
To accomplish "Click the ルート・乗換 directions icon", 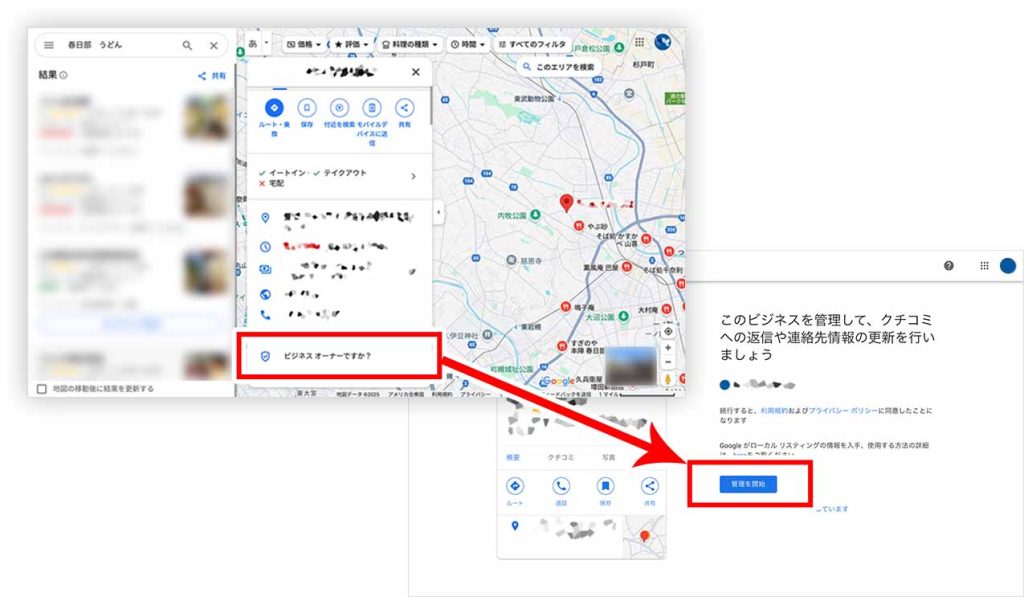I will (x=274, y=108).
